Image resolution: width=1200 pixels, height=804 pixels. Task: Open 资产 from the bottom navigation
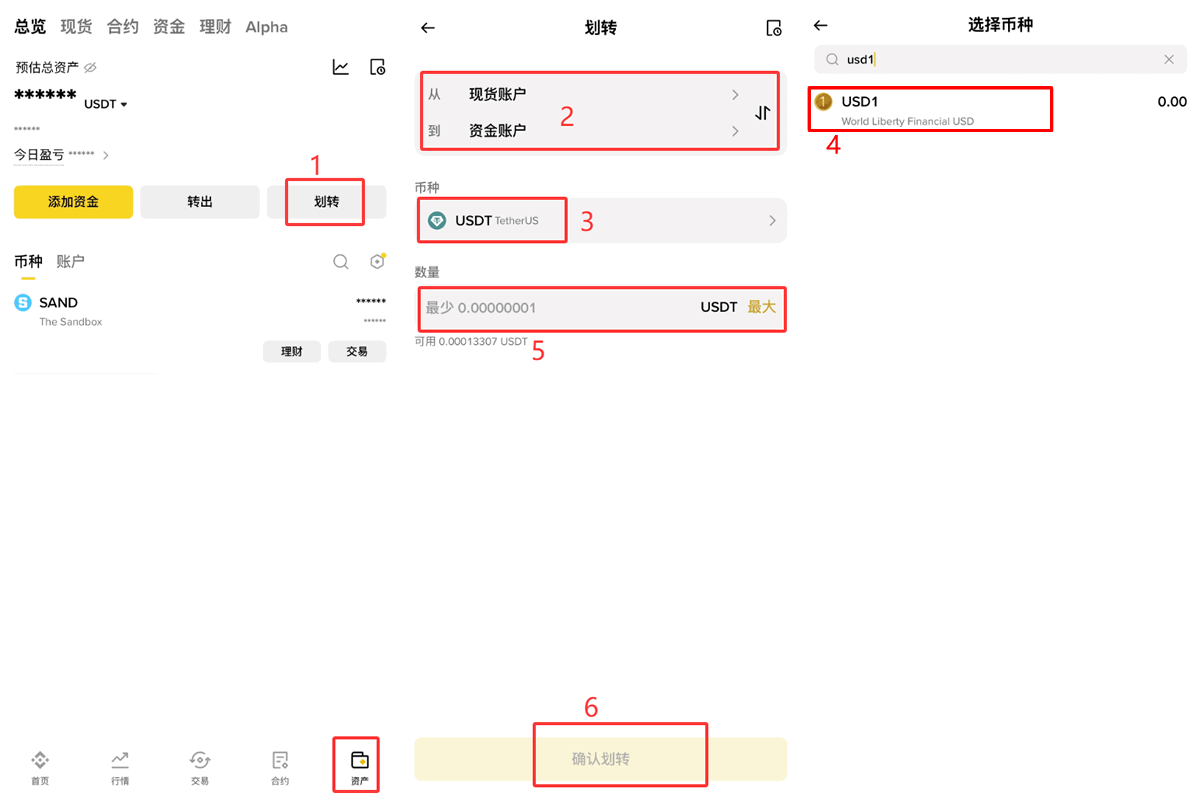pos(356,765)
